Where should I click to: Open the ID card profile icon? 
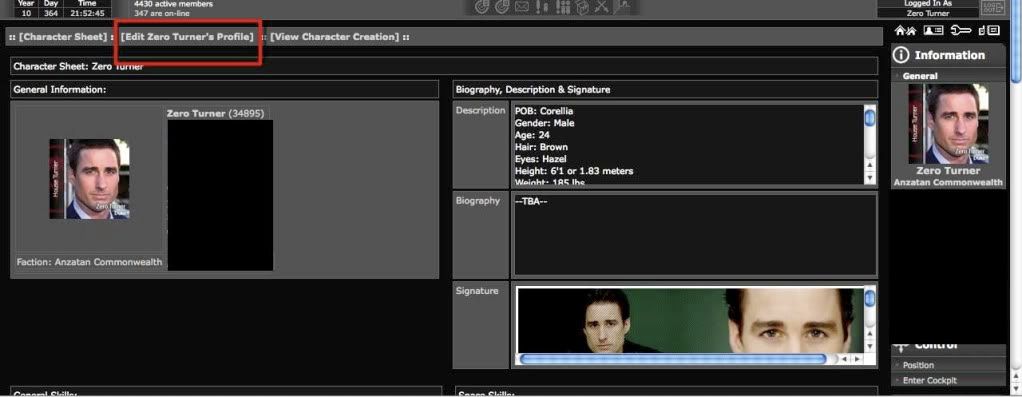click(934, 30)
